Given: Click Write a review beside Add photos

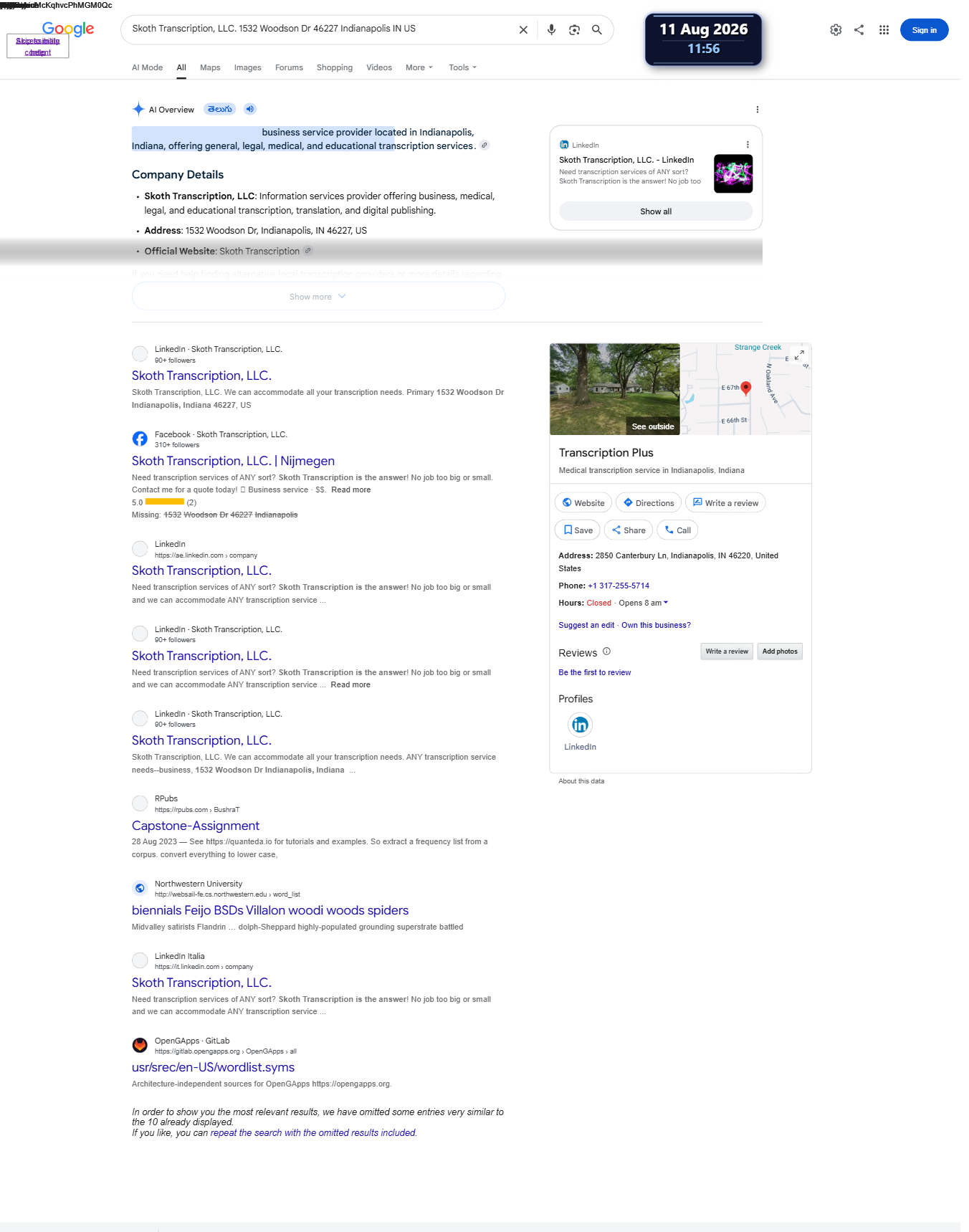Looking at the screenshot, I should click(727, 651).
